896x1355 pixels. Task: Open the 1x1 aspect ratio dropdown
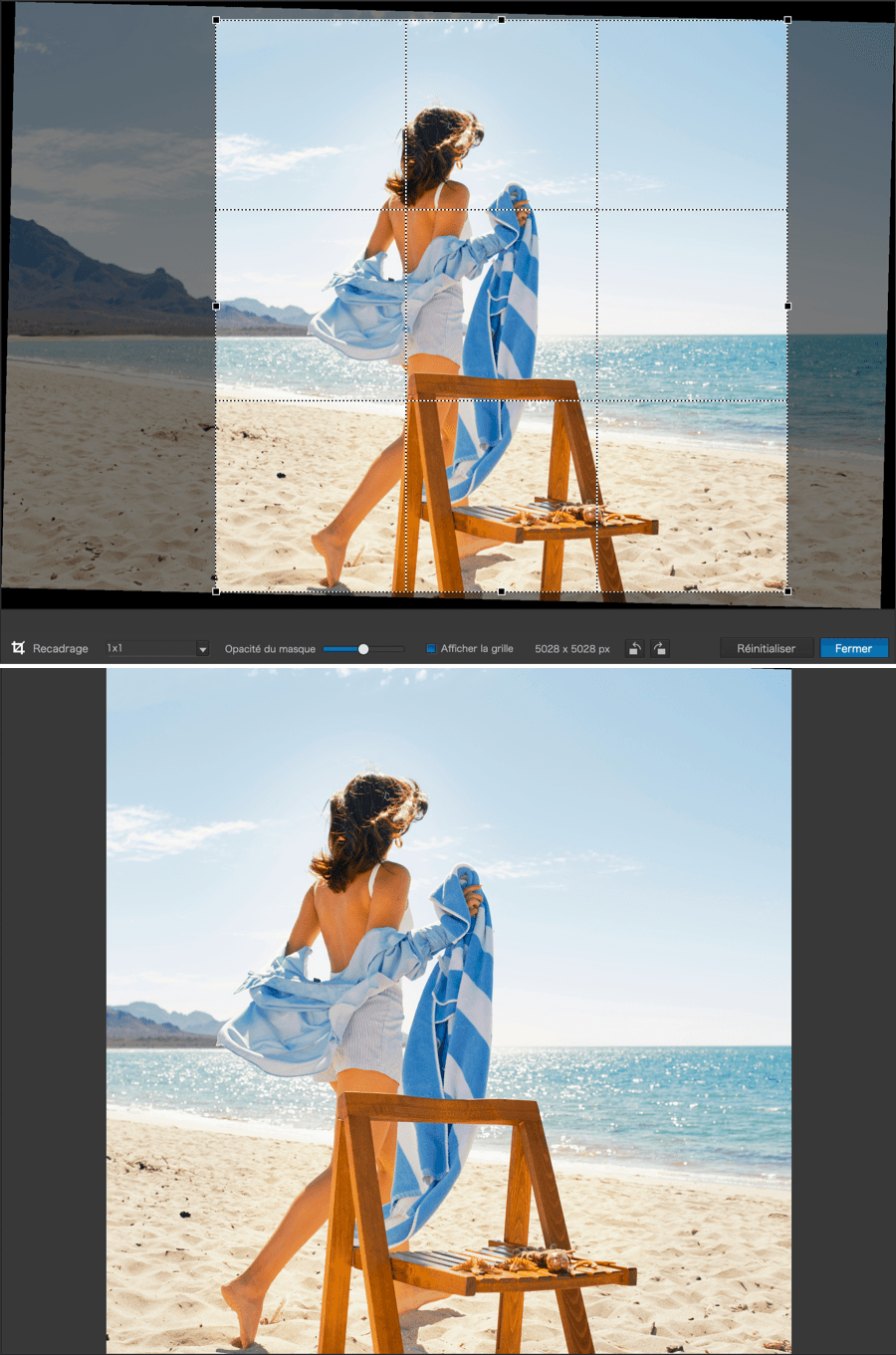click(154, 648)
